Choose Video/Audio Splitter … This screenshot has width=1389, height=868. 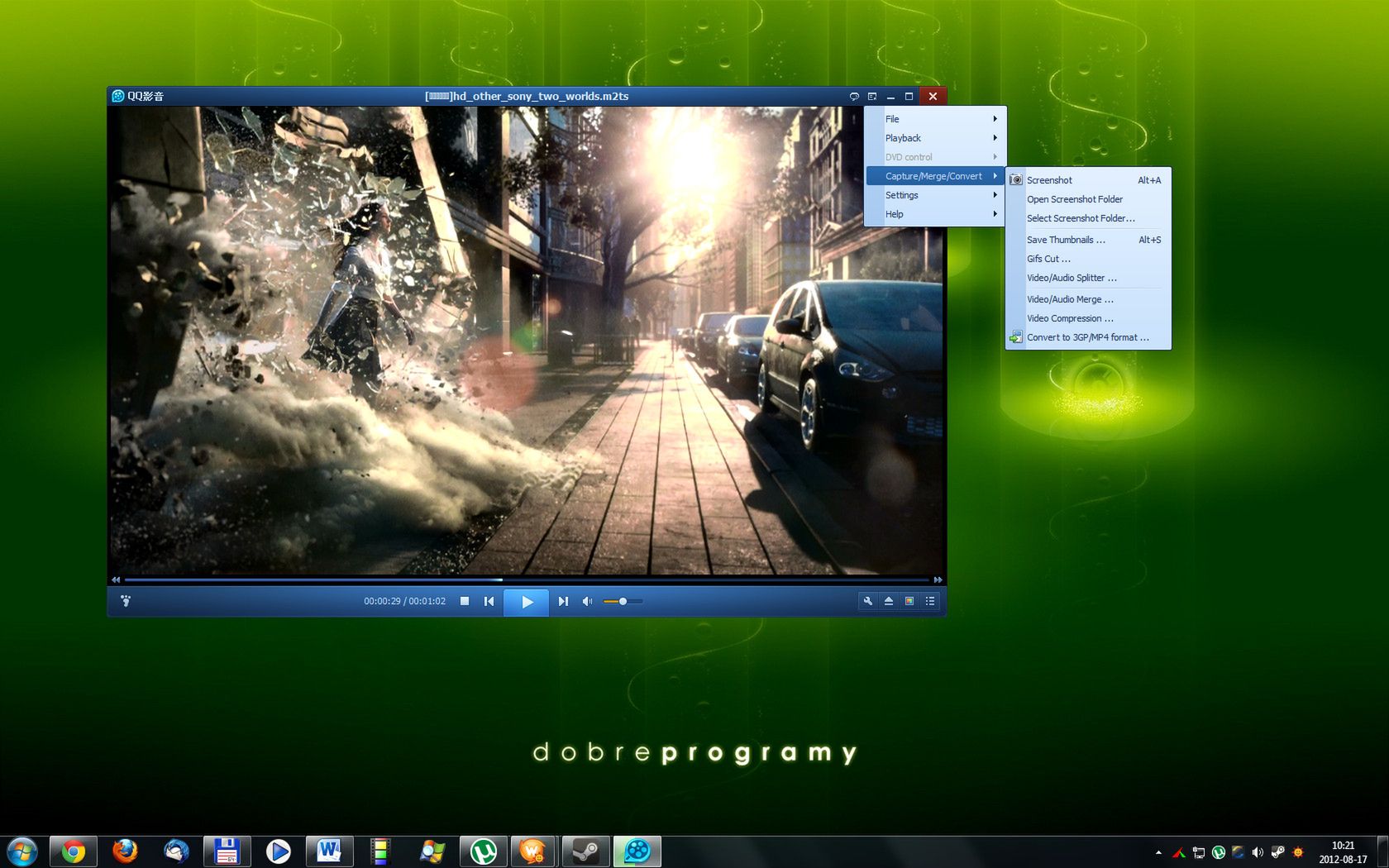(1088, 278)
